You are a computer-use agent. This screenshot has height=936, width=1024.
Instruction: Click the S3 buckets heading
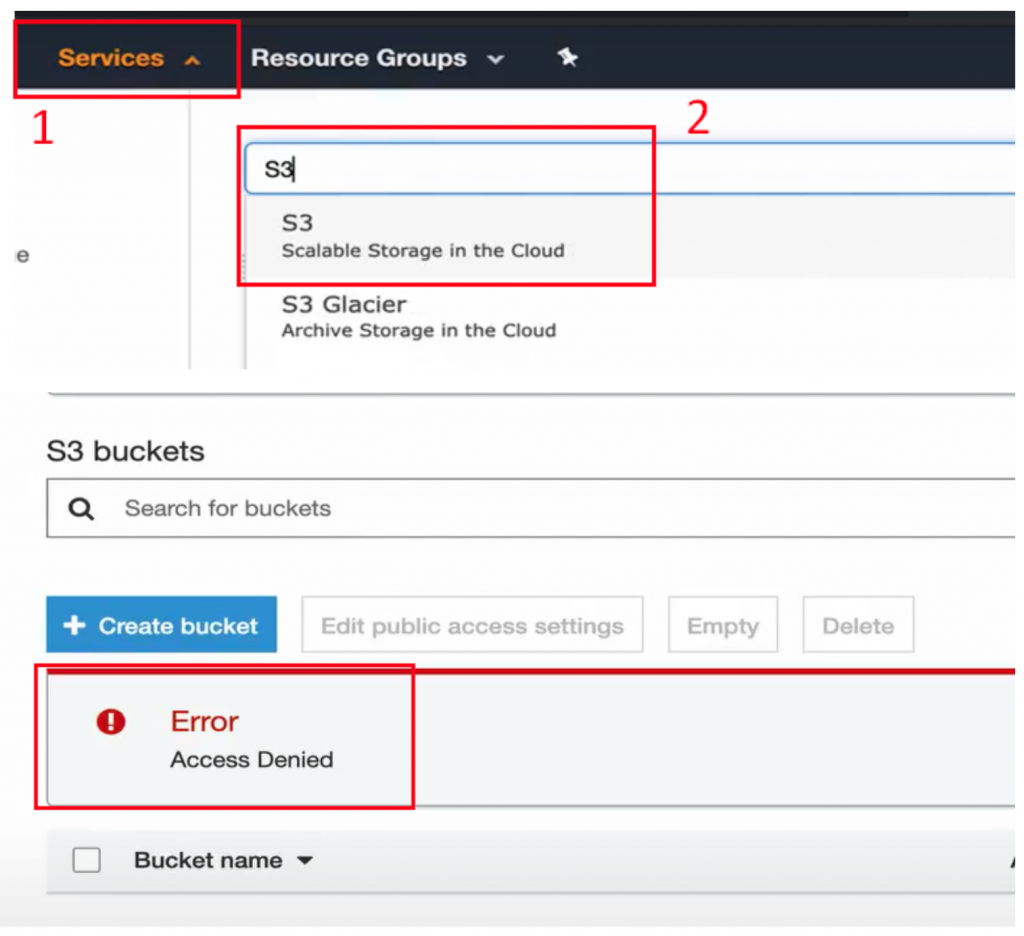125,451
